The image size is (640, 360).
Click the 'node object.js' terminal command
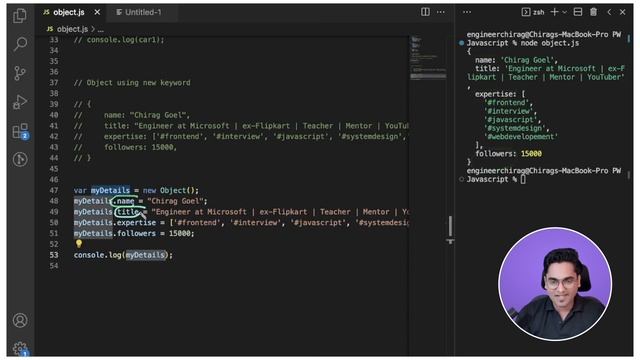[x=549, y=43]
